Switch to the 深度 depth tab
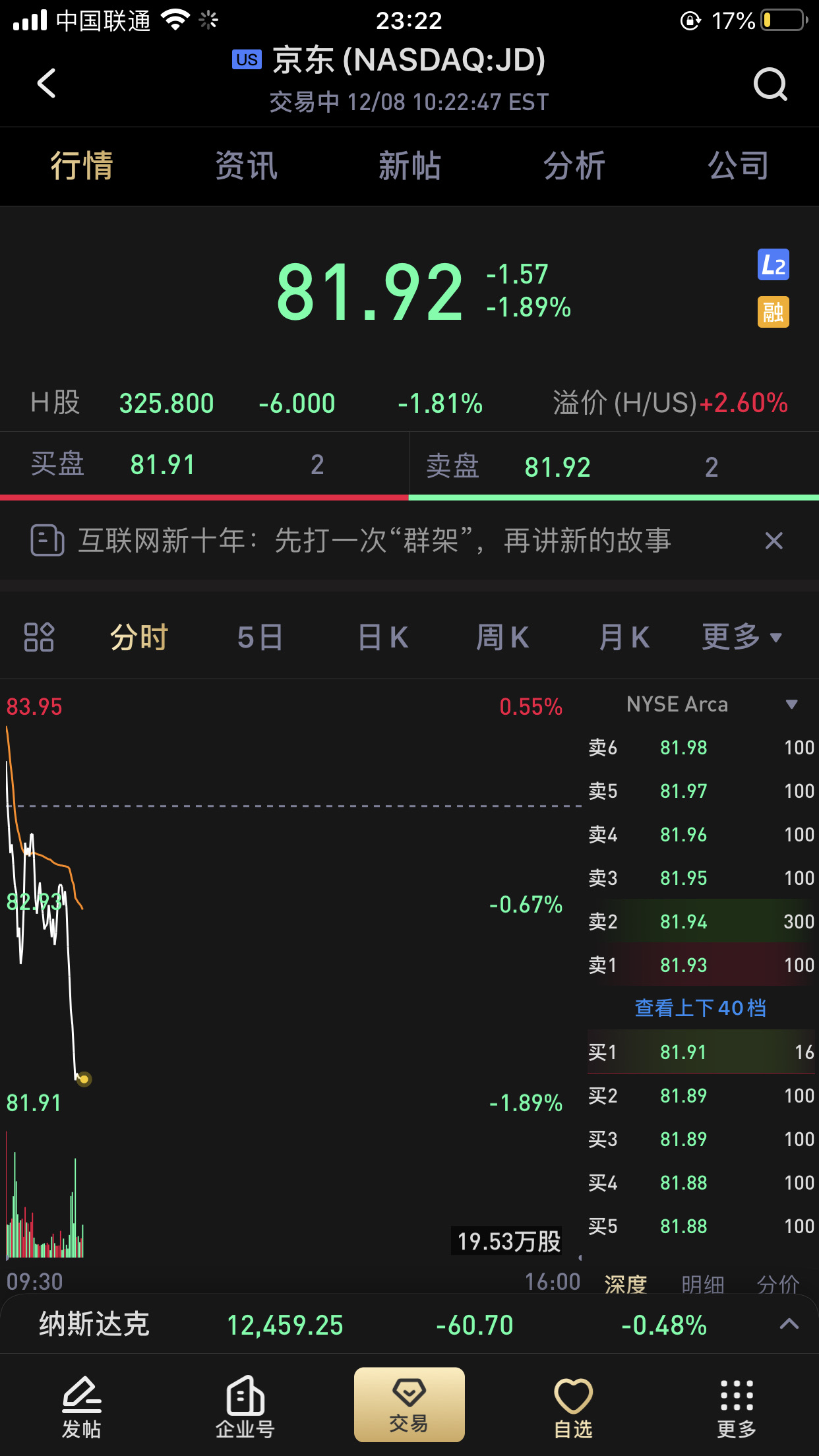Screen dimensions: 819x1456 [x=626, y=1284]
